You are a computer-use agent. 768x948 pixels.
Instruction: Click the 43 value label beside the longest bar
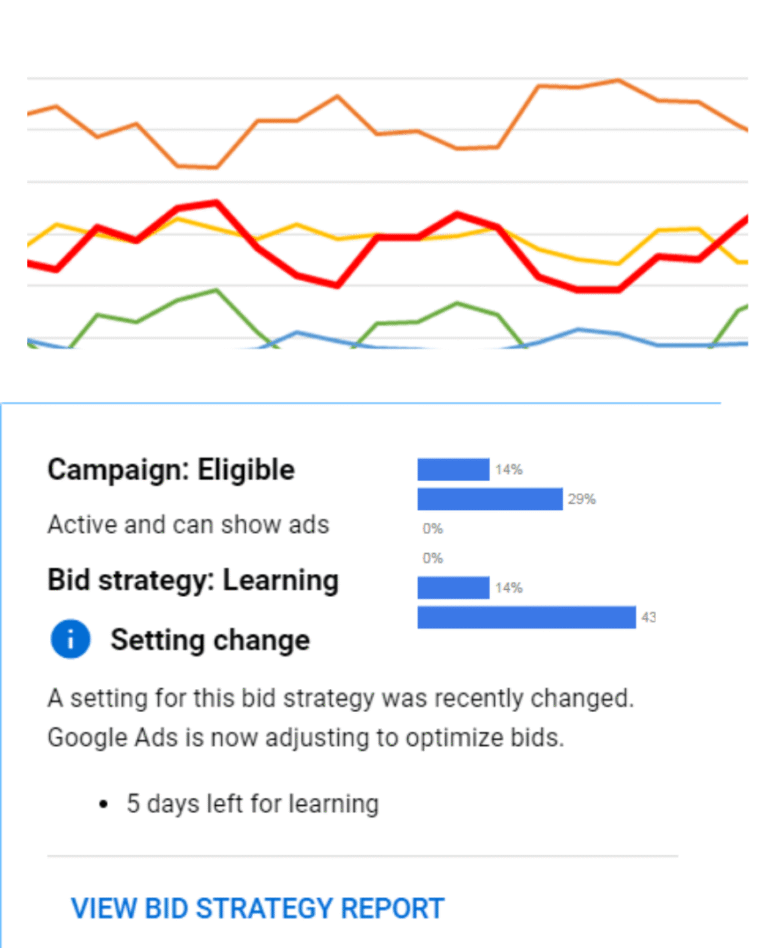[x=649, y=618]
